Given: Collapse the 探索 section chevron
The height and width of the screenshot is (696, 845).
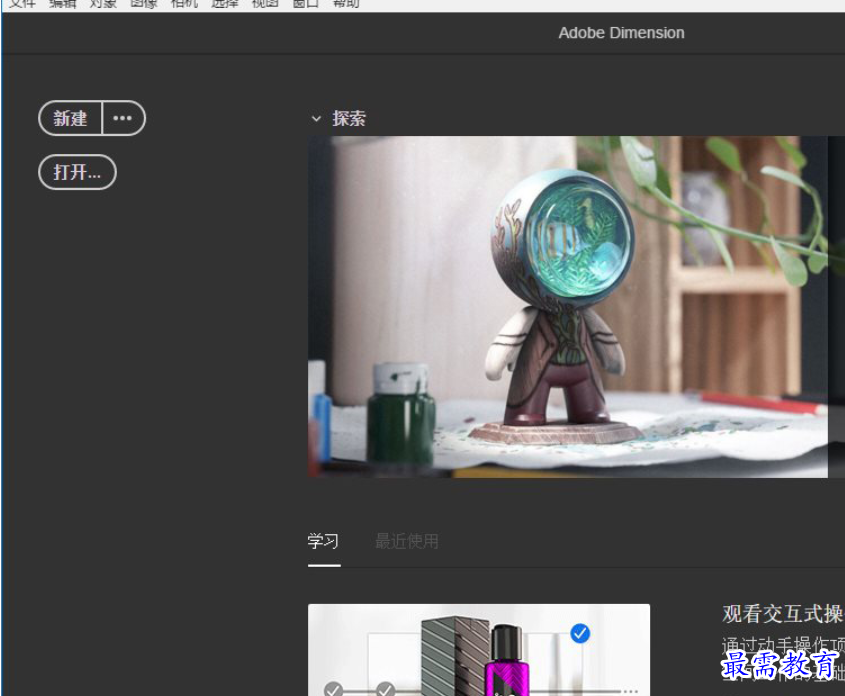Looking at the screenshot, I should [x=316, y=119].
